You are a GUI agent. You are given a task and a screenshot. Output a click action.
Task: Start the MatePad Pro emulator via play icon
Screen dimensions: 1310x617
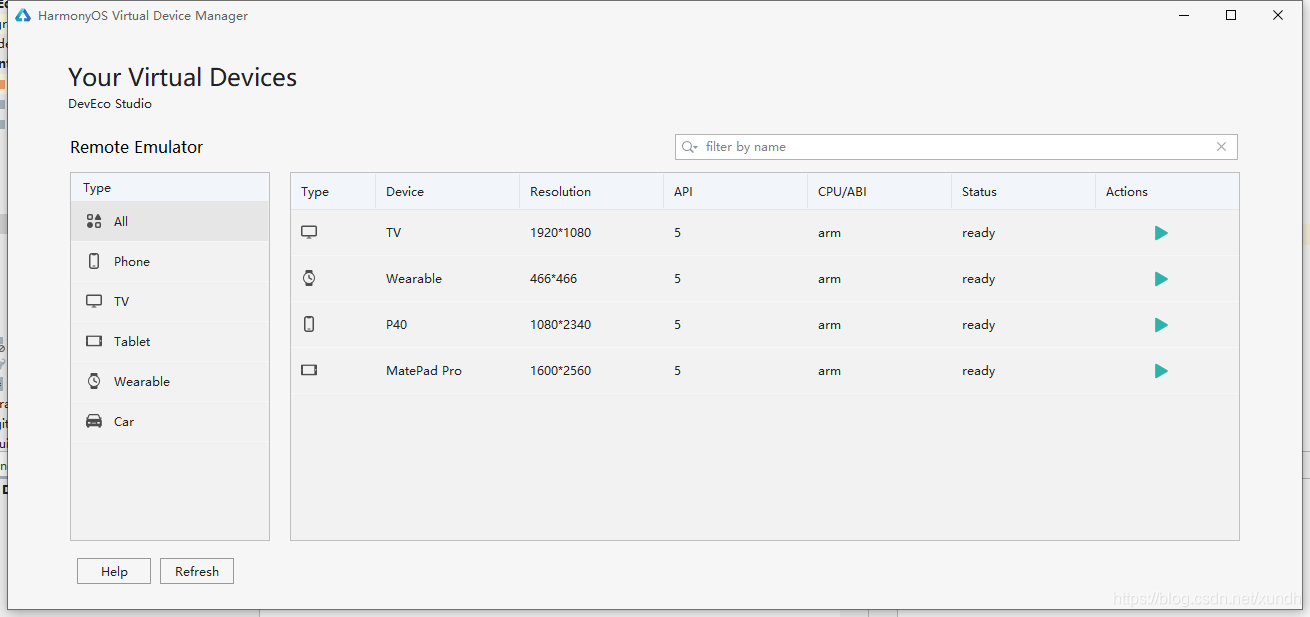tap(1161, 371)
